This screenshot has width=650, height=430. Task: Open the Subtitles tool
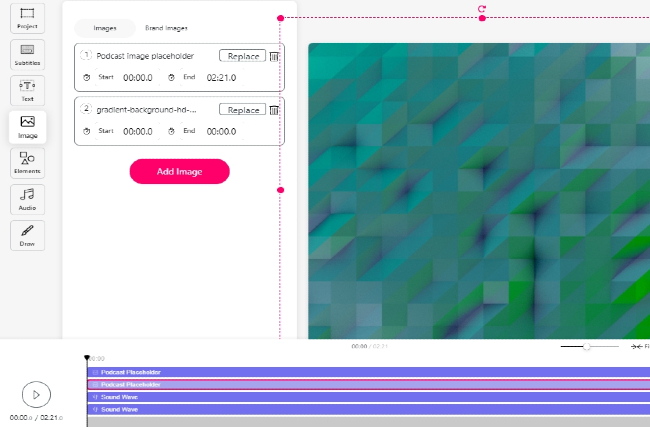[27, 55]
